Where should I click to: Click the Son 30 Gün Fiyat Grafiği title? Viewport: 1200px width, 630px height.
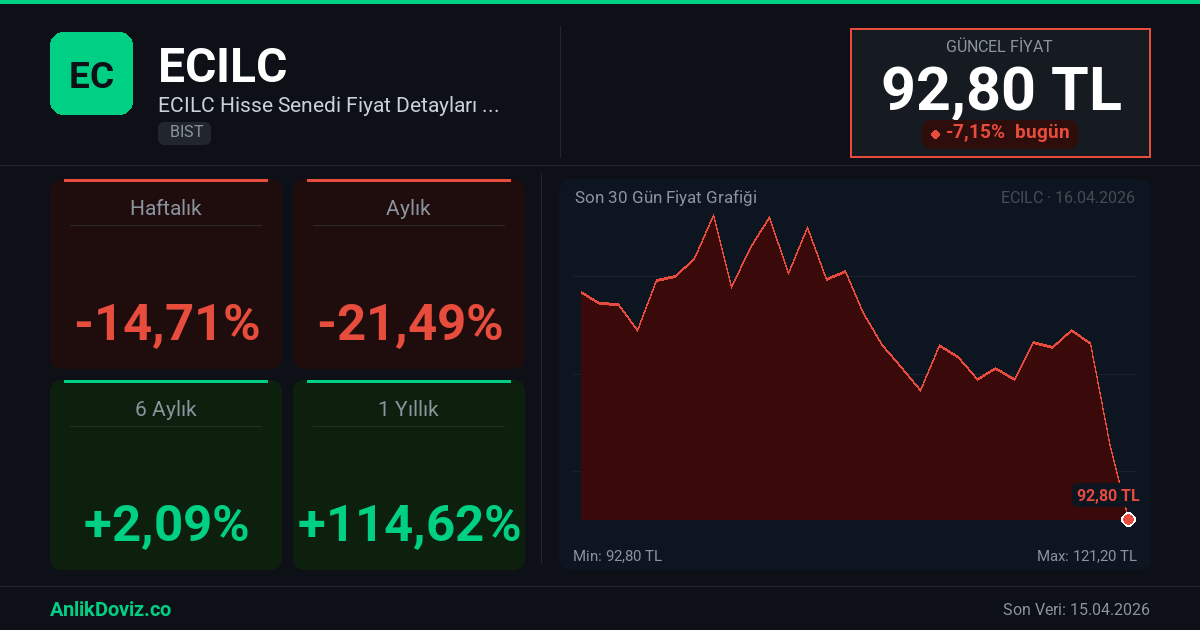(665, 197)
